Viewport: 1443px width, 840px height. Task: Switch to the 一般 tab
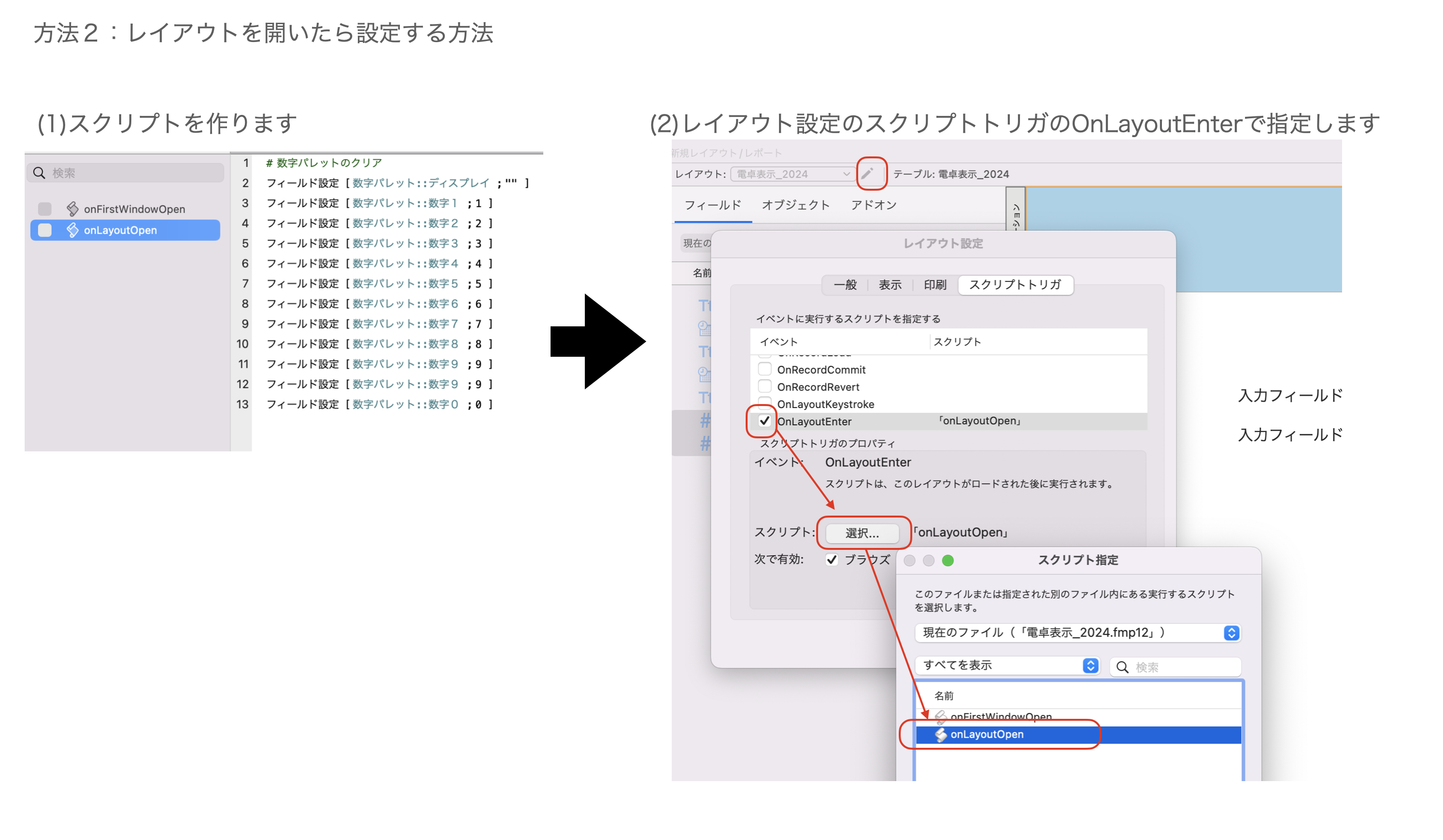coord(845,284)
